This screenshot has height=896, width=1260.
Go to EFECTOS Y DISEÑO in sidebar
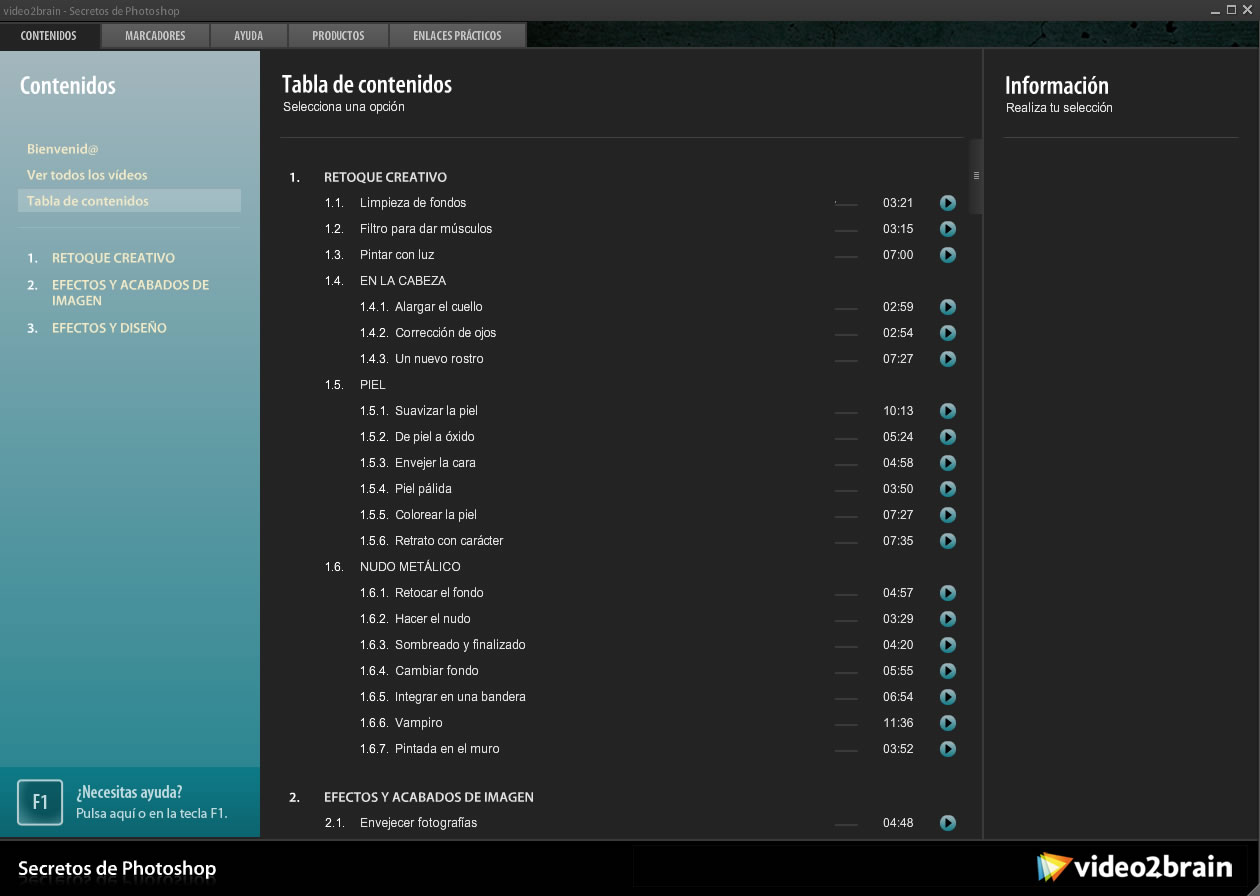pyautogui.click(x=109, y=328)
